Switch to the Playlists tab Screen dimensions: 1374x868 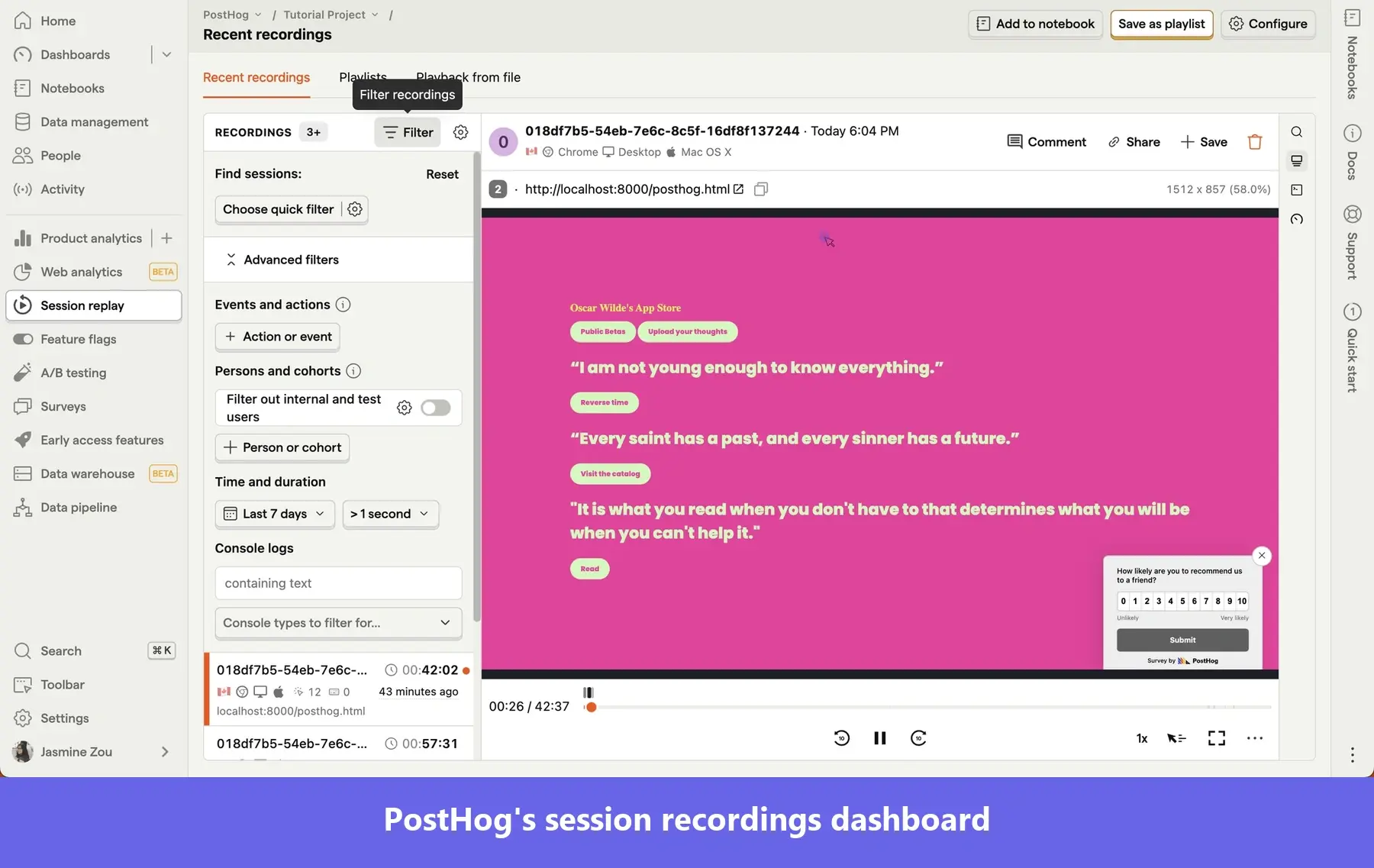point(363,76)
